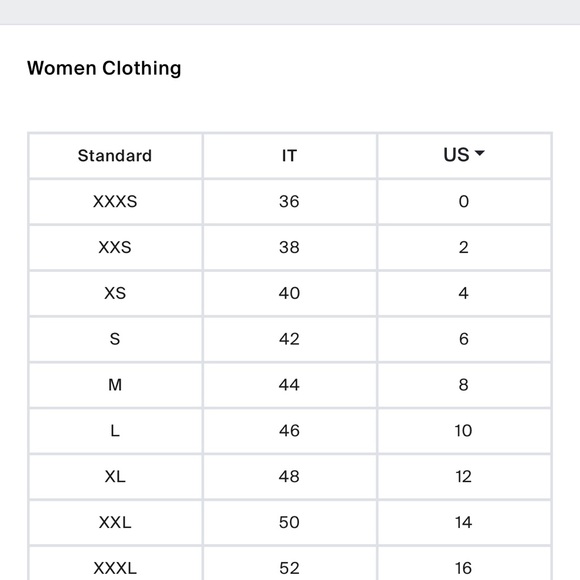
Task: Click the US size 10 cell
Action: [464, 431]
